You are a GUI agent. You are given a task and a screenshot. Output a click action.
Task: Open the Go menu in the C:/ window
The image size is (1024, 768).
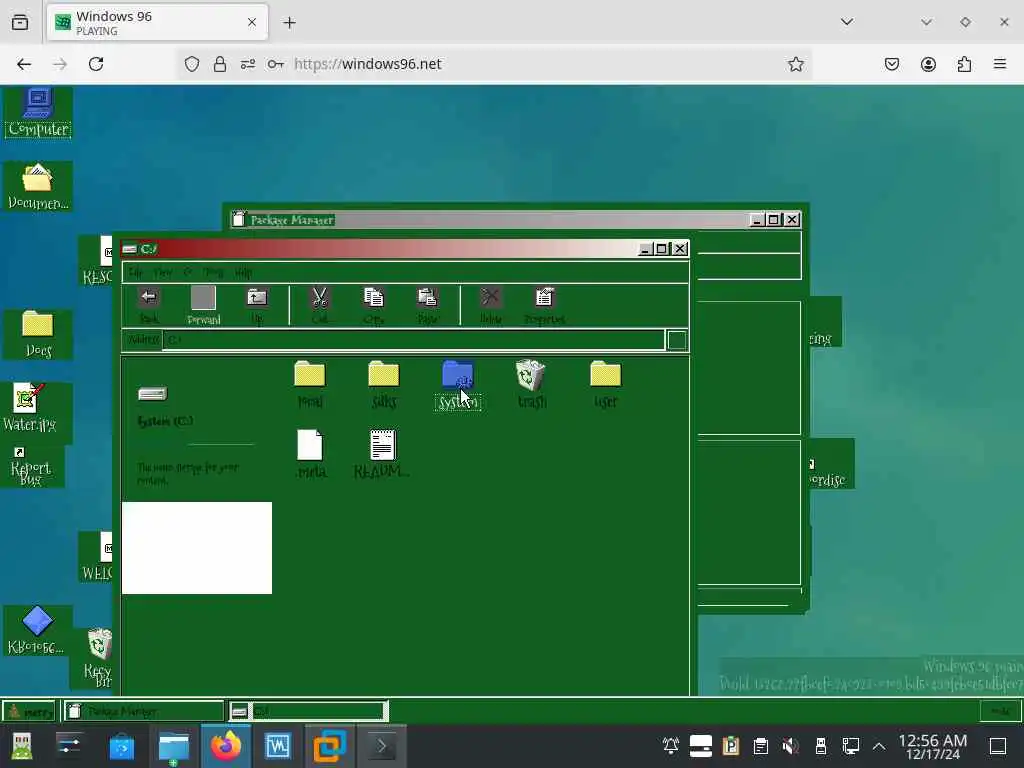point(187,272)
